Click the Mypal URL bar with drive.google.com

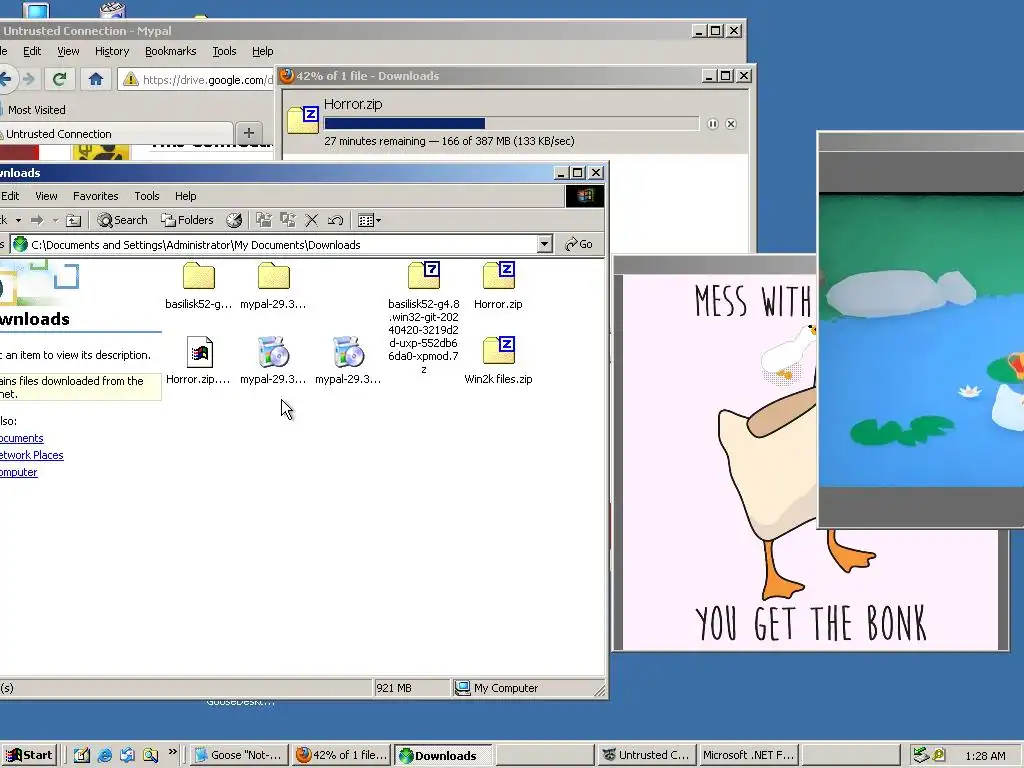196,80
